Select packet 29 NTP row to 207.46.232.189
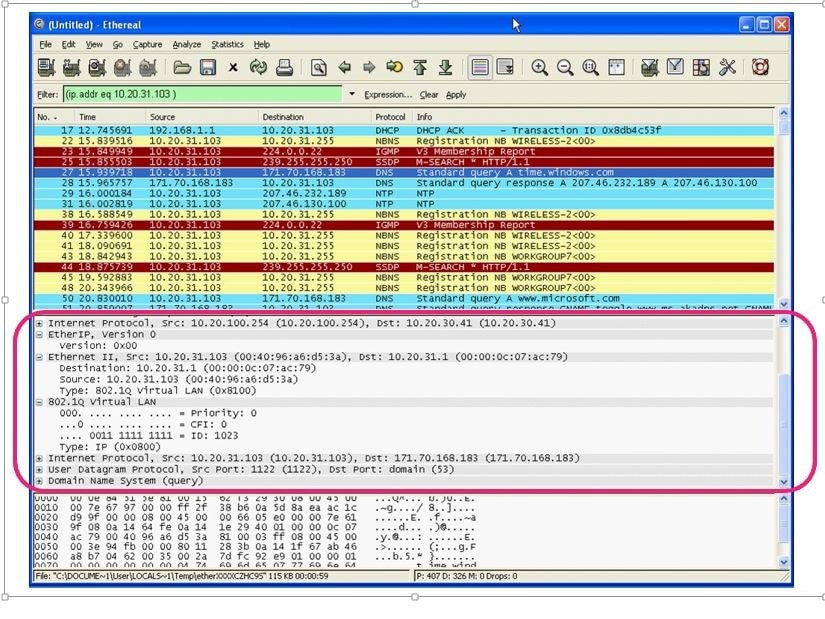The height and width of the screenshot is (619, 825). point(404,194)
